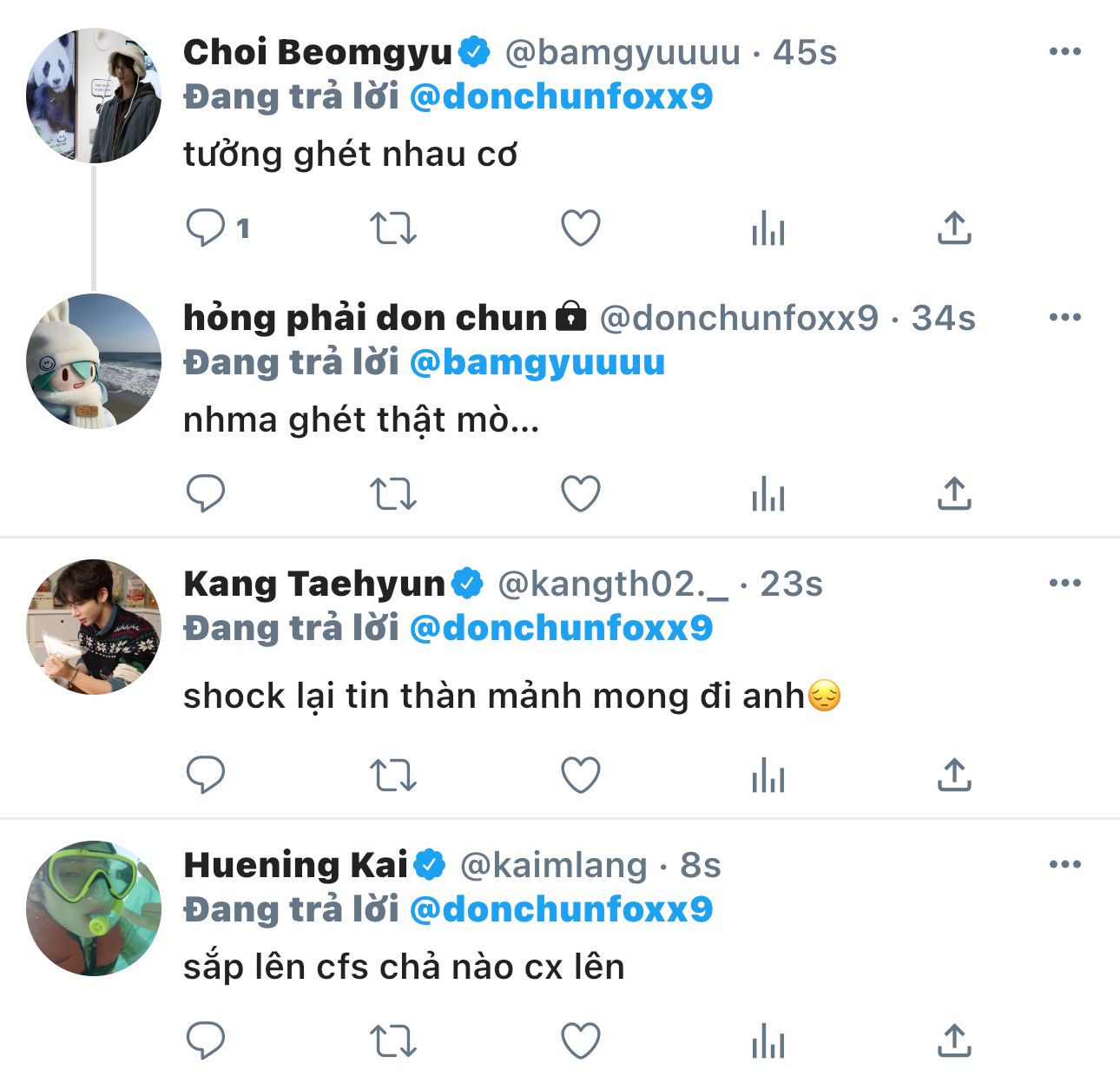The image size is (1120, 1083).
Task: Share Choi Beomgyu's tweet
Action: click(x=954, y=228)
